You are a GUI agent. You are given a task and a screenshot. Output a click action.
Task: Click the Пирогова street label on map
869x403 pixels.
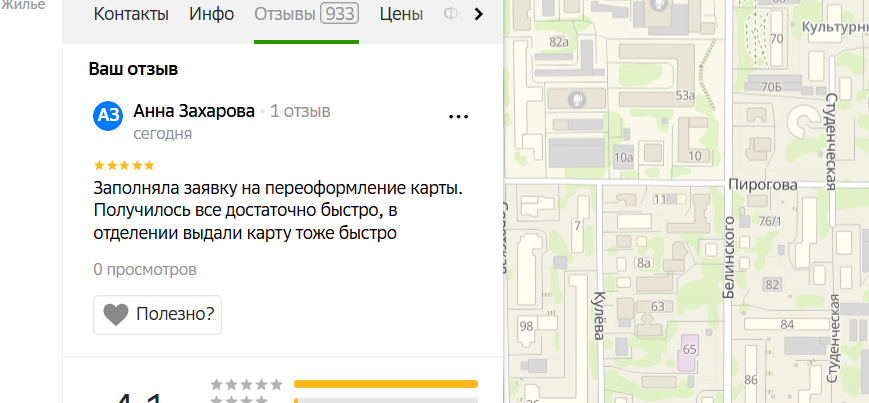click(763, 185)
